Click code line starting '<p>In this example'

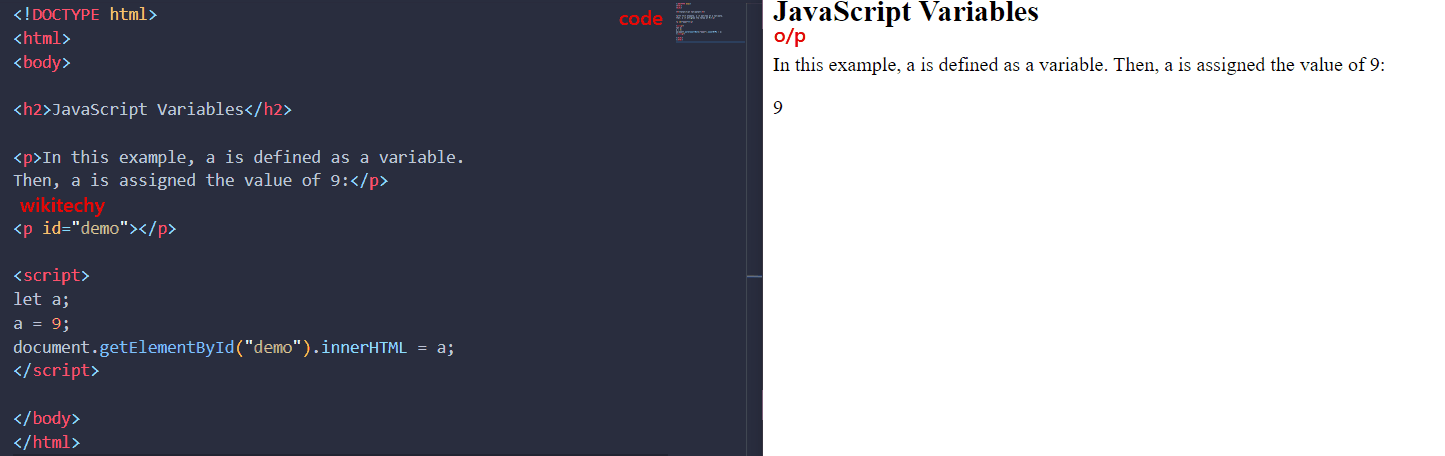[239, 157]
